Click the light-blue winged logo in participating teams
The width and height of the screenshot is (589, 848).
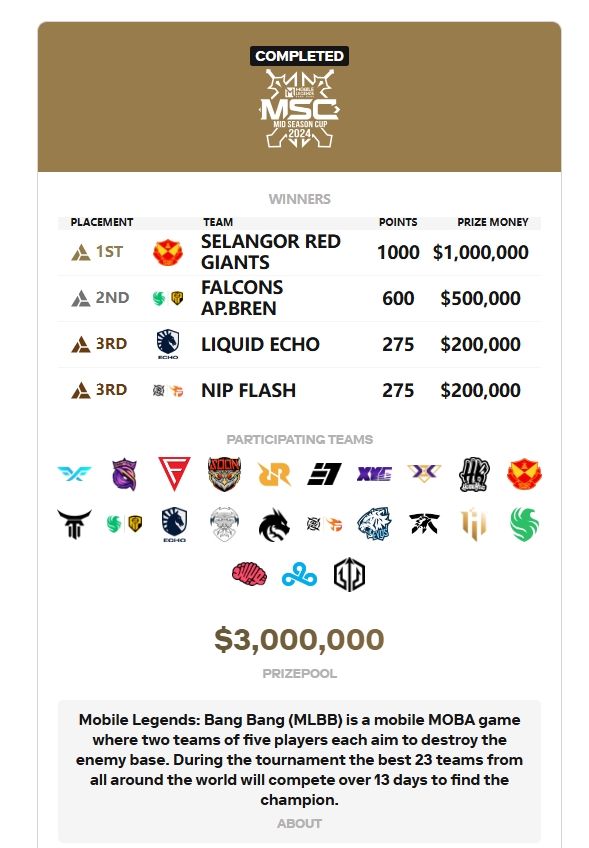[74, 474]
